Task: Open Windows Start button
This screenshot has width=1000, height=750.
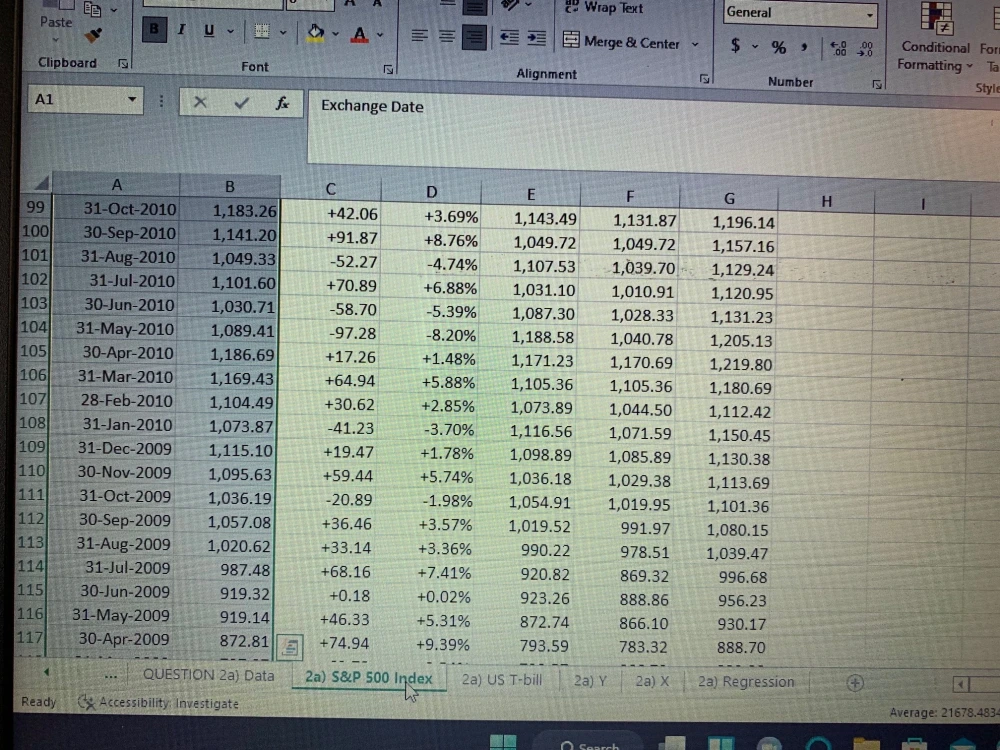Action: (503, 742)
